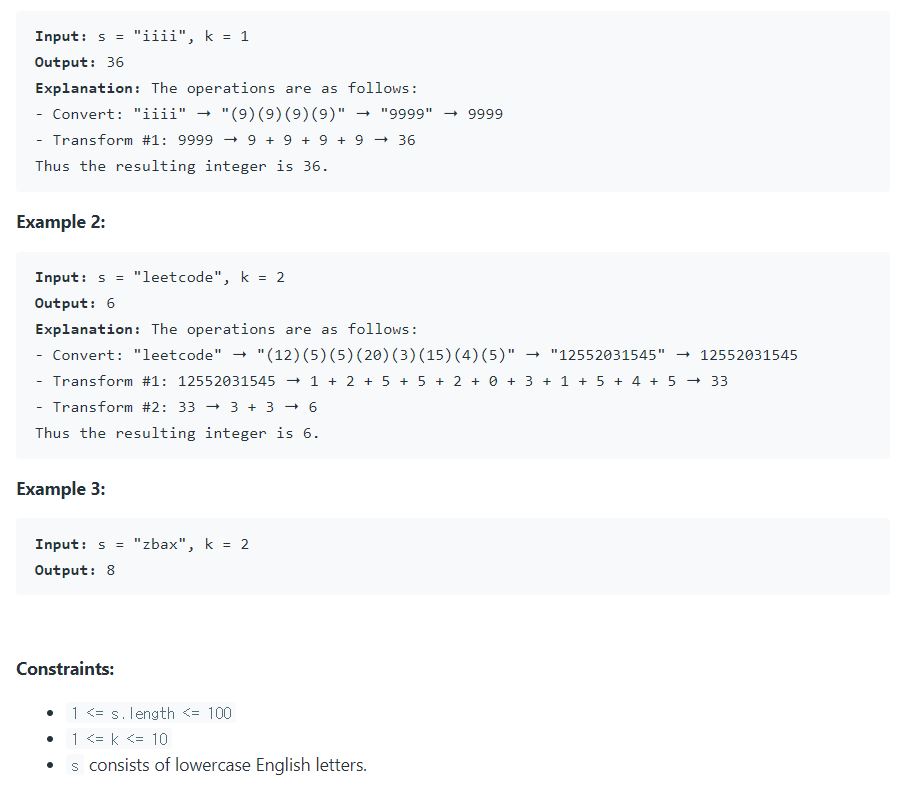
Task: Click 'Thus the resulting integer is 6.'
Action: tap(177, 434)
